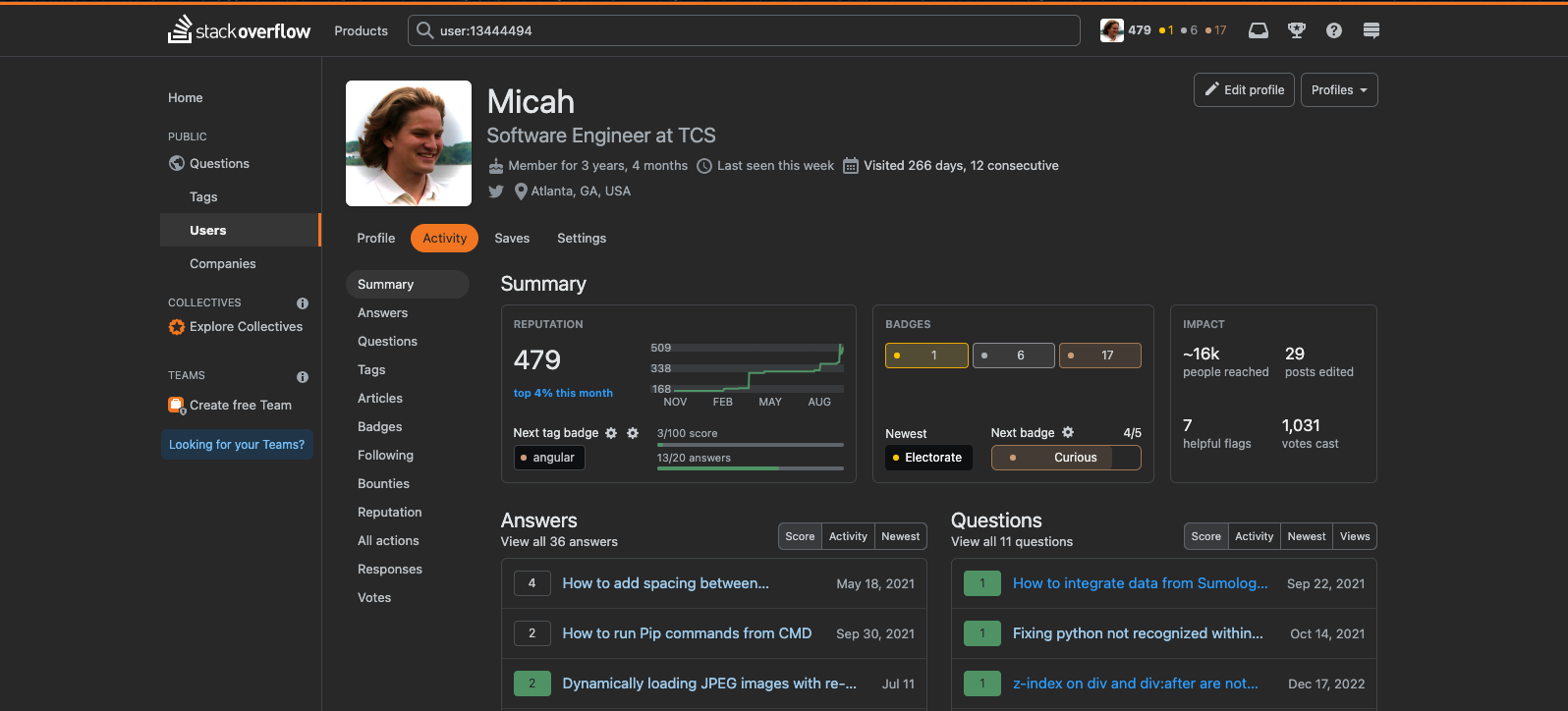Open the site switcher stack icon

pos(1372,30)
